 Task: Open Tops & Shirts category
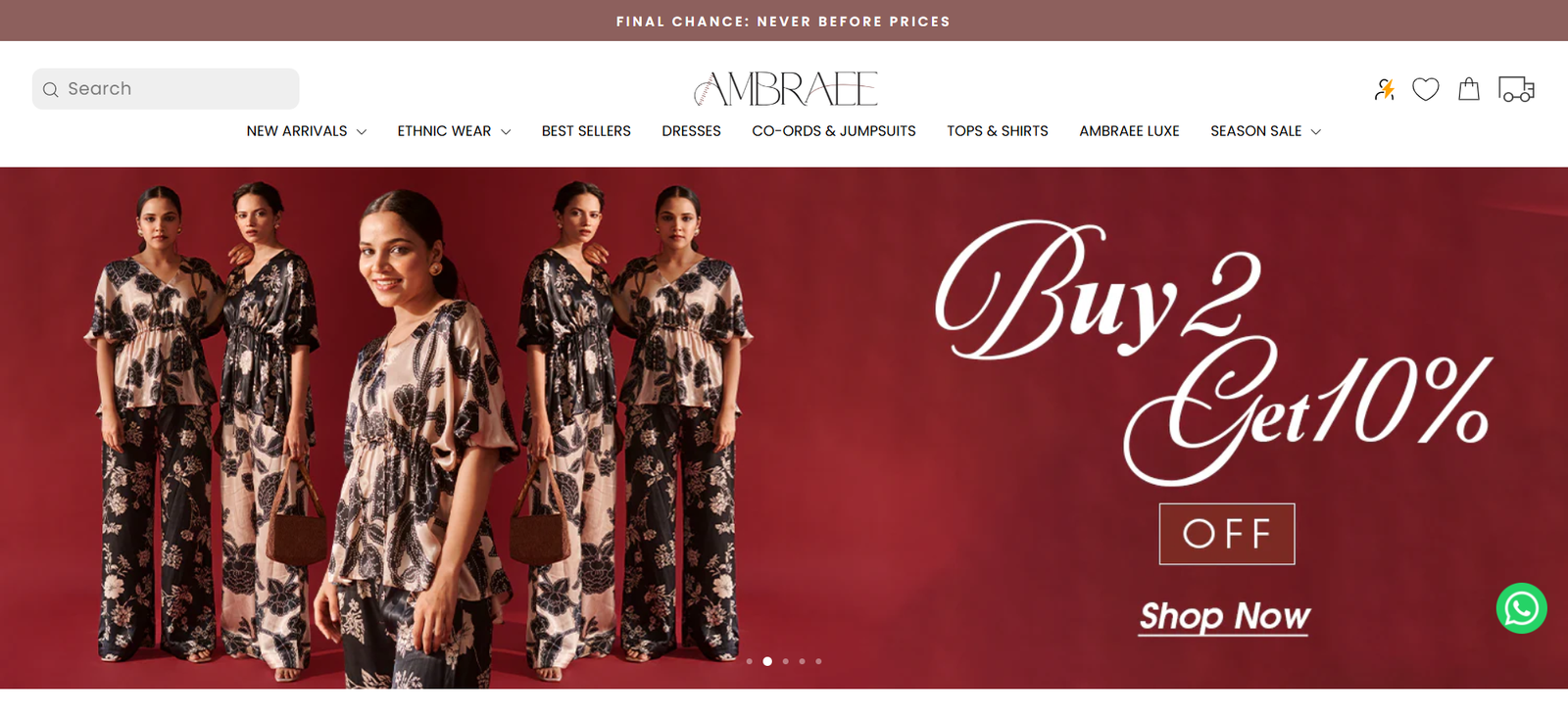998,131
